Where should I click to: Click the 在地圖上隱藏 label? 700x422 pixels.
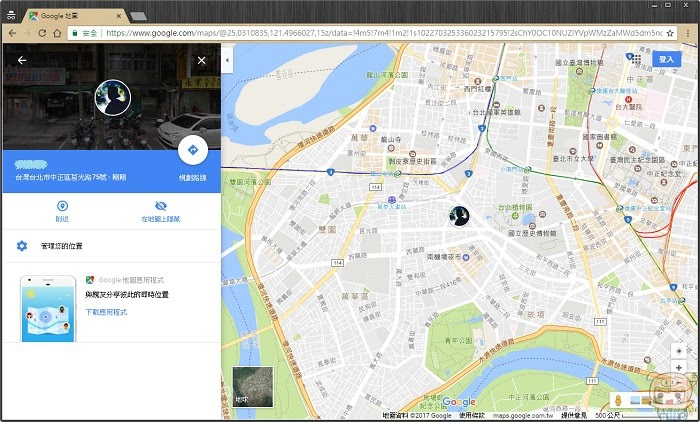tap(161, 219)
